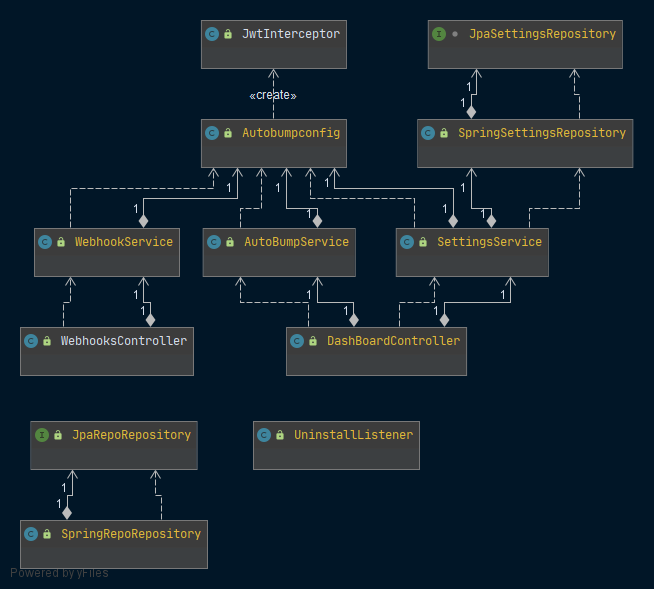654x589 pixels.
Task: Select the WebhookService class name
Action: pyautogui.click(x=123, y=242)
